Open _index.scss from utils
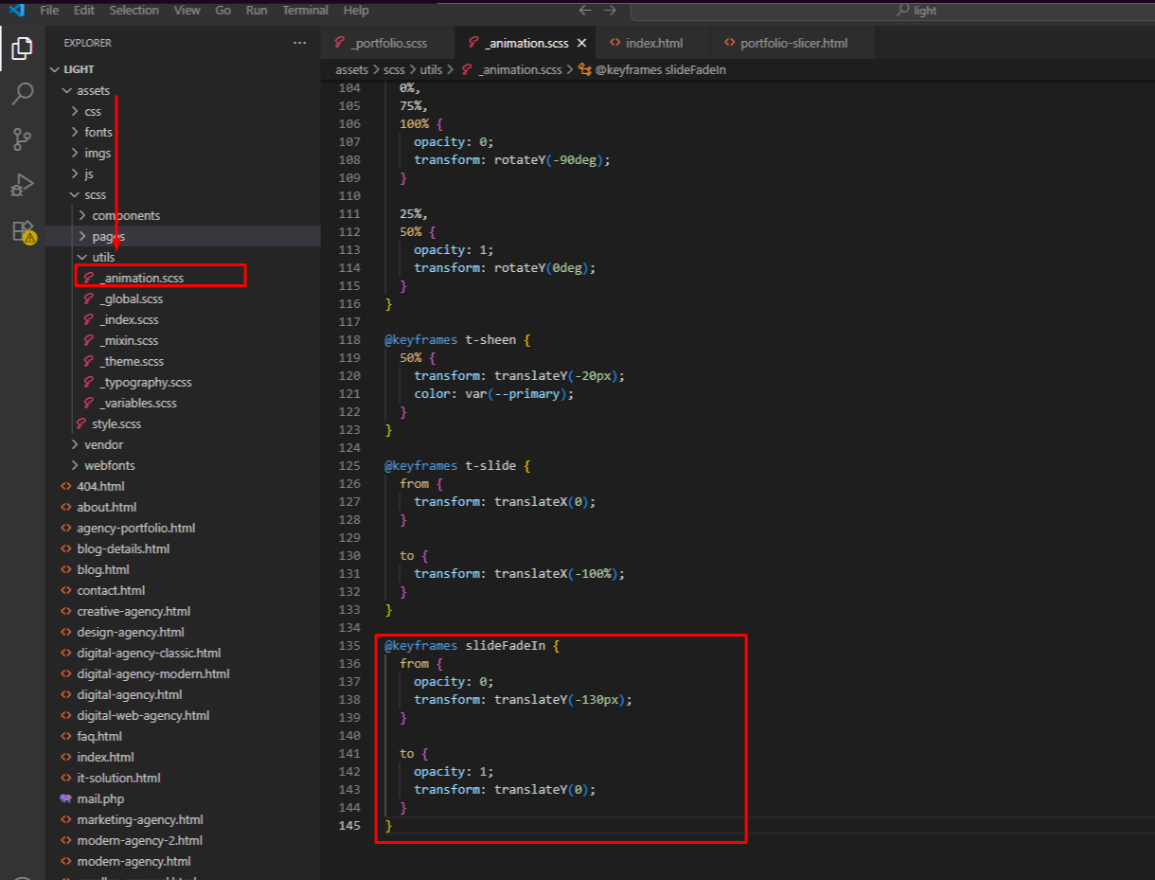The width and height of the screenshot is (1155, 880). pos(183,320)
